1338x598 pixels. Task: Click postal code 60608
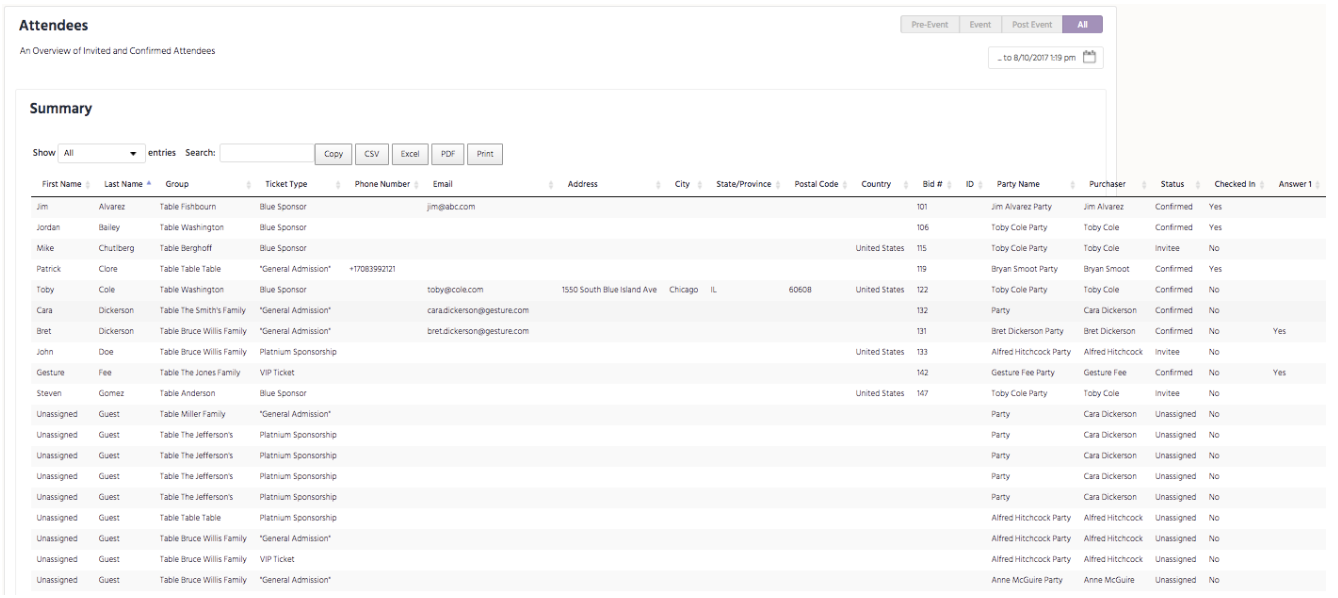tap(800, 290)
